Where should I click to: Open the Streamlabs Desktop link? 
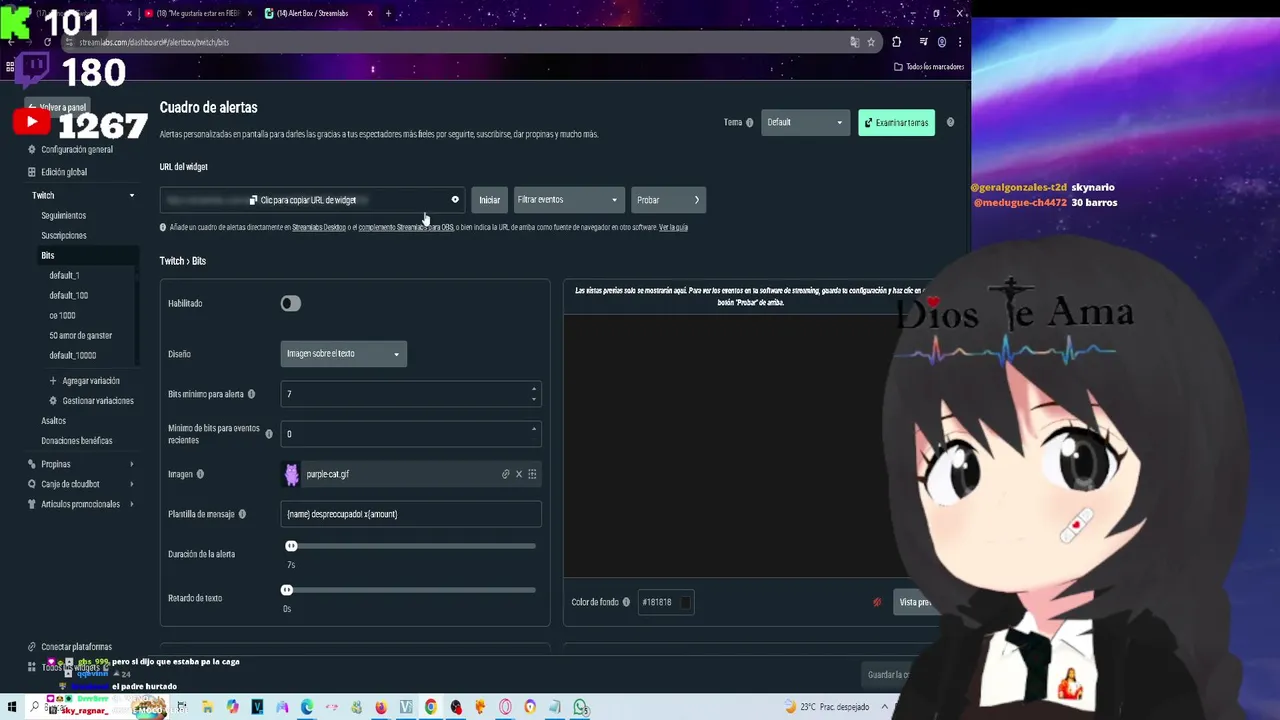coord(319,228)
